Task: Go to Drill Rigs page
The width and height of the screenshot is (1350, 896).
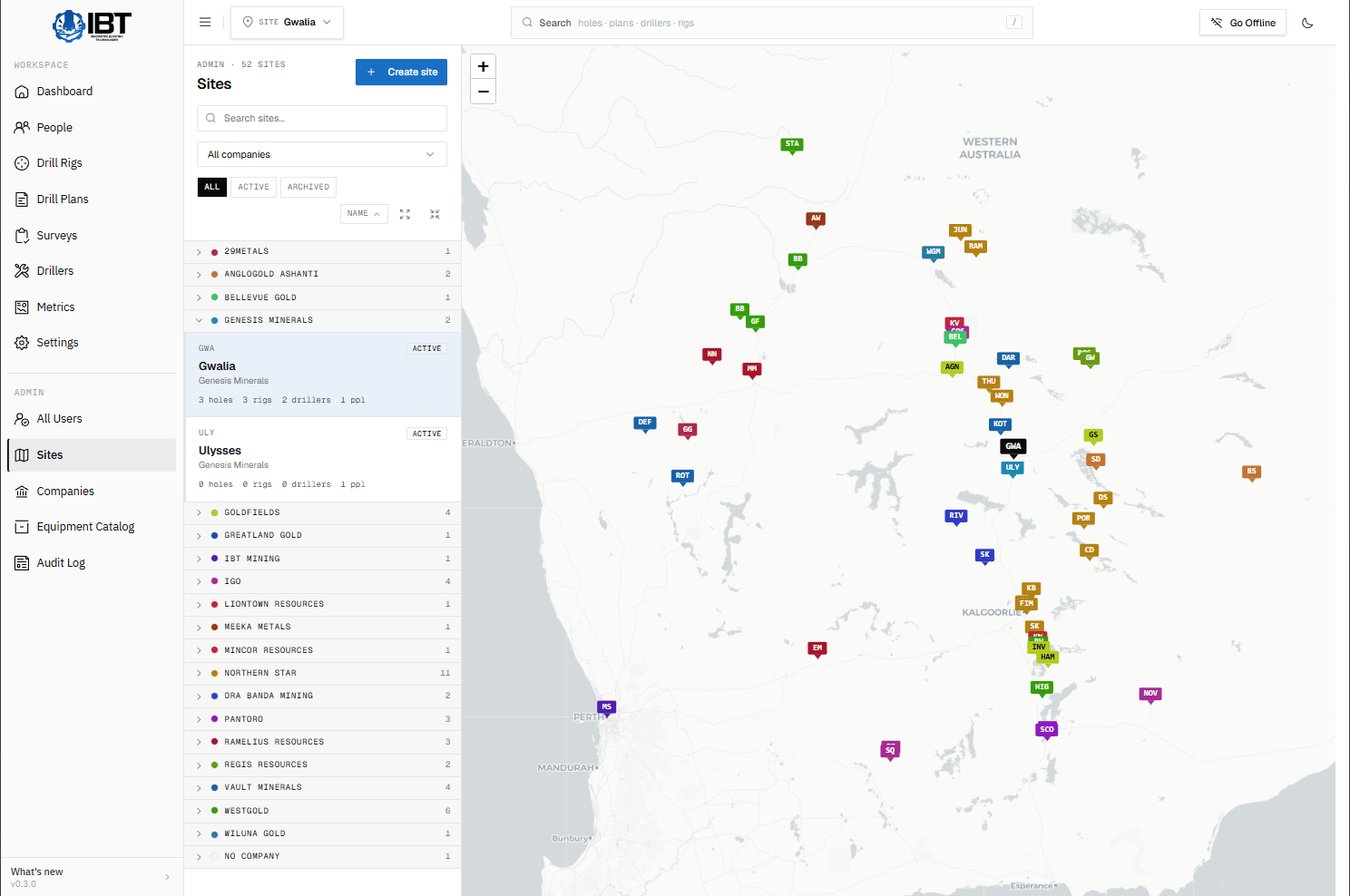Action: pos(91,163)
